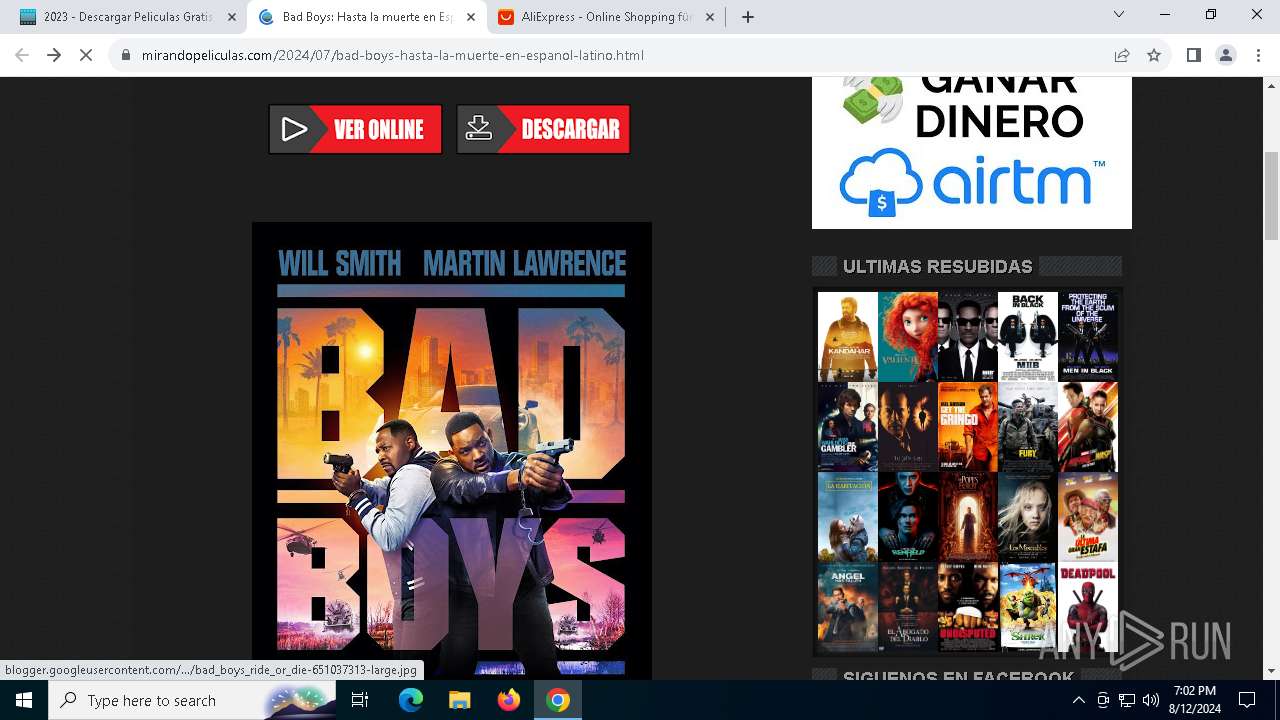Open La Última Gran Estafa poster
Screen dimensions: 1280x720
coord(1088,517)
